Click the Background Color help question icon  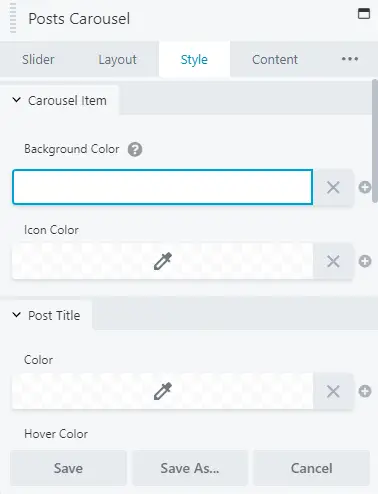pos(135,149)
